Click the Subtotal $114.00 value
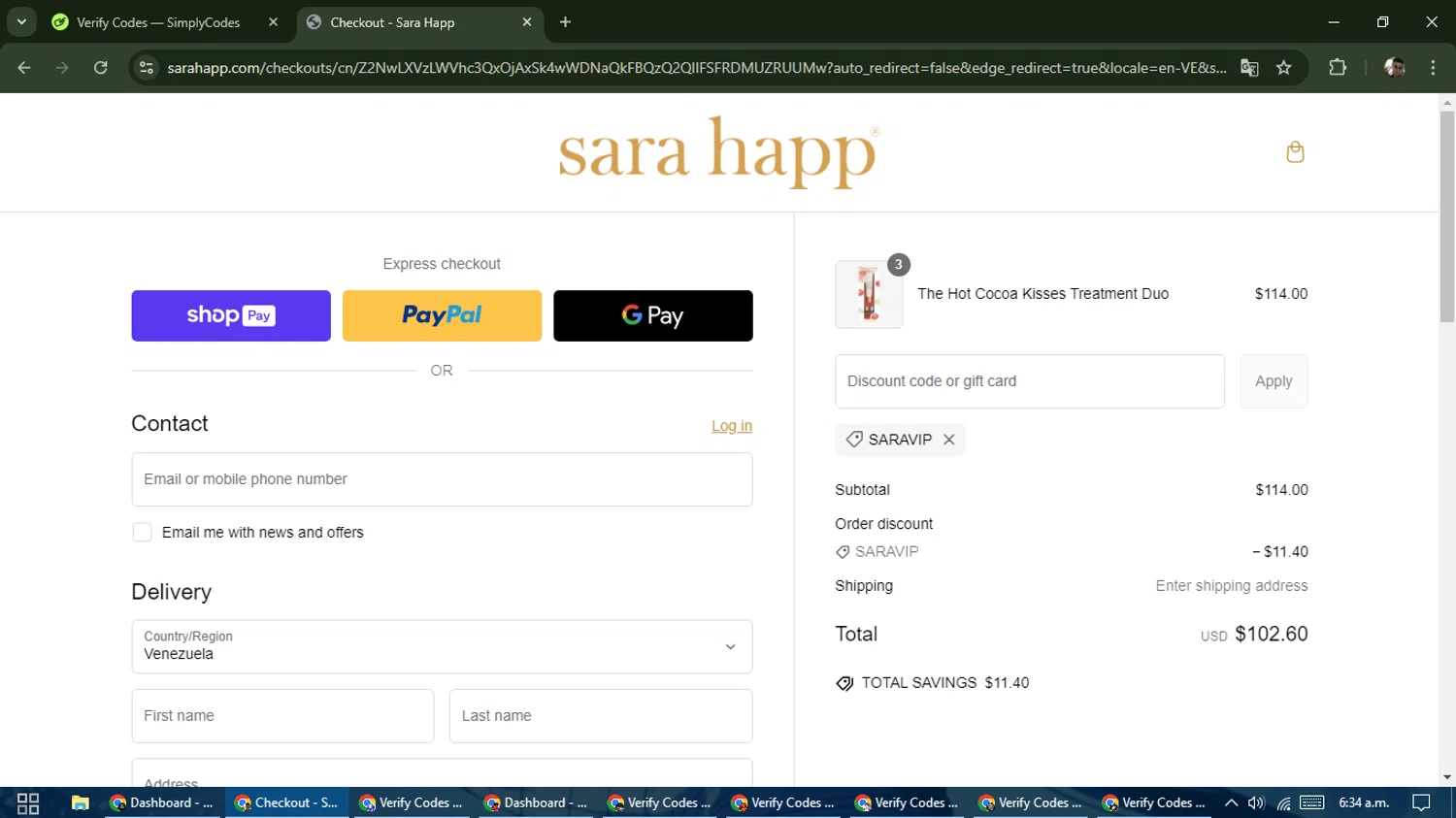The width and height of the screenshot is (1456, 818). coord(1281,490)
